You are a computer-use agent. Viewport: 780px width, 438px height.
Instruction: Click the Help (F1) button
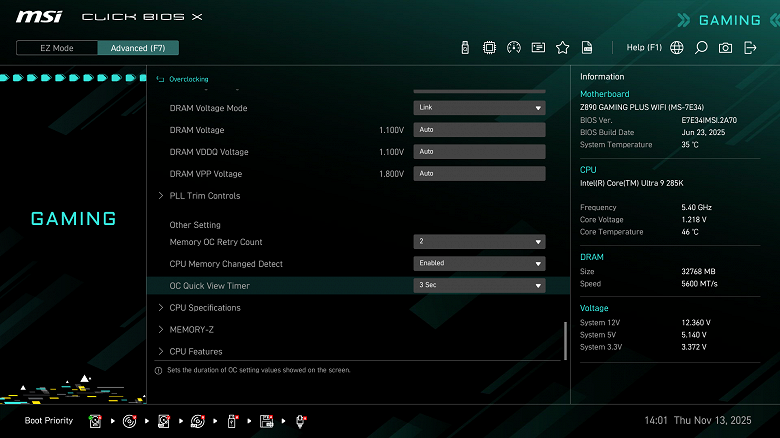click(644, 47)
